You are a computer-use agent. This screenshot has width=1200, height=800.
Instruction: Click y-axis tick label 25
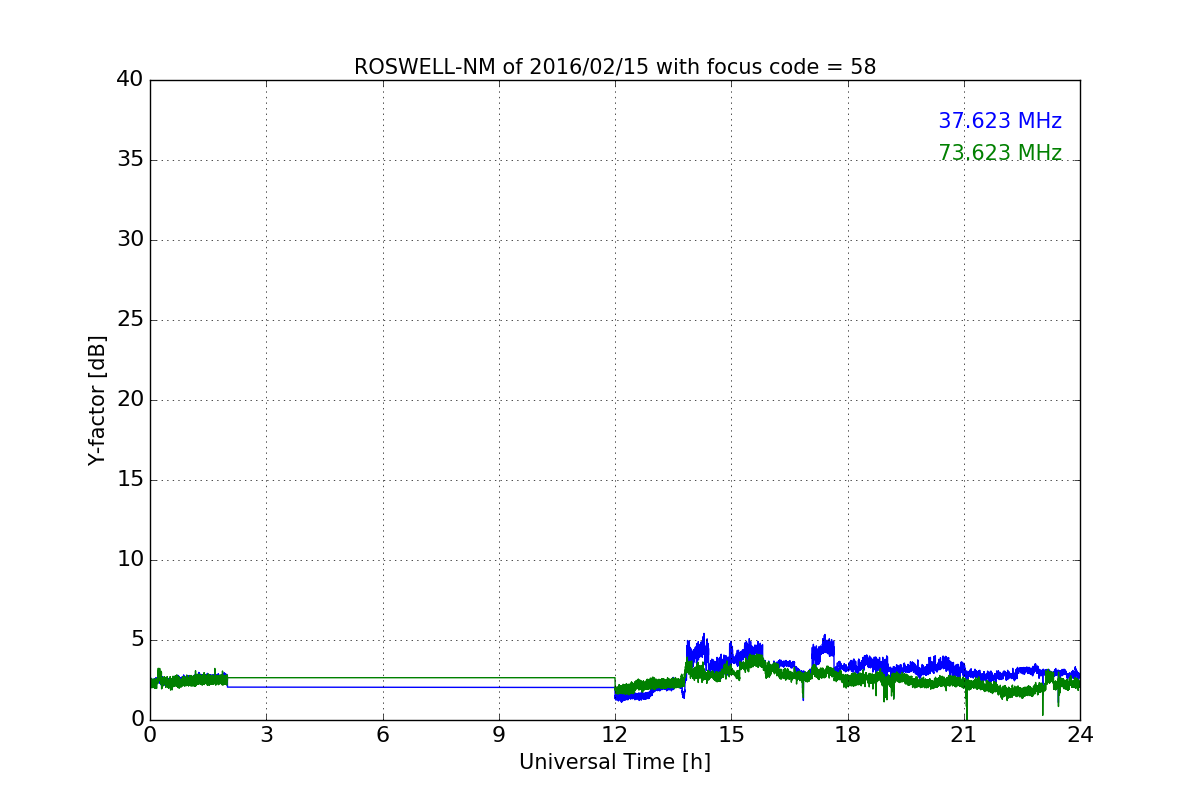tap(130, 319)
